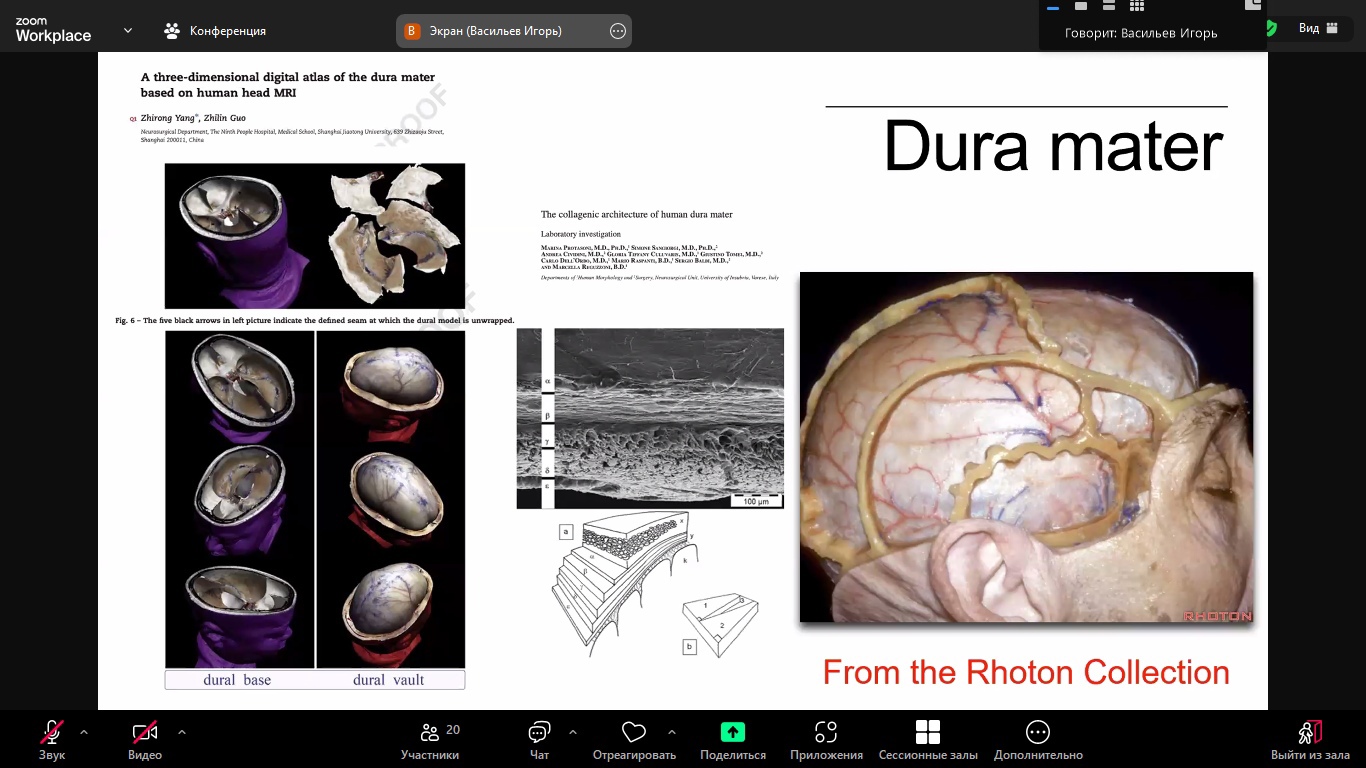Screen dimensions: 1366x768
Task: Click the Fig. 6 caption about black arrows
Action: [x=315, y=321]
